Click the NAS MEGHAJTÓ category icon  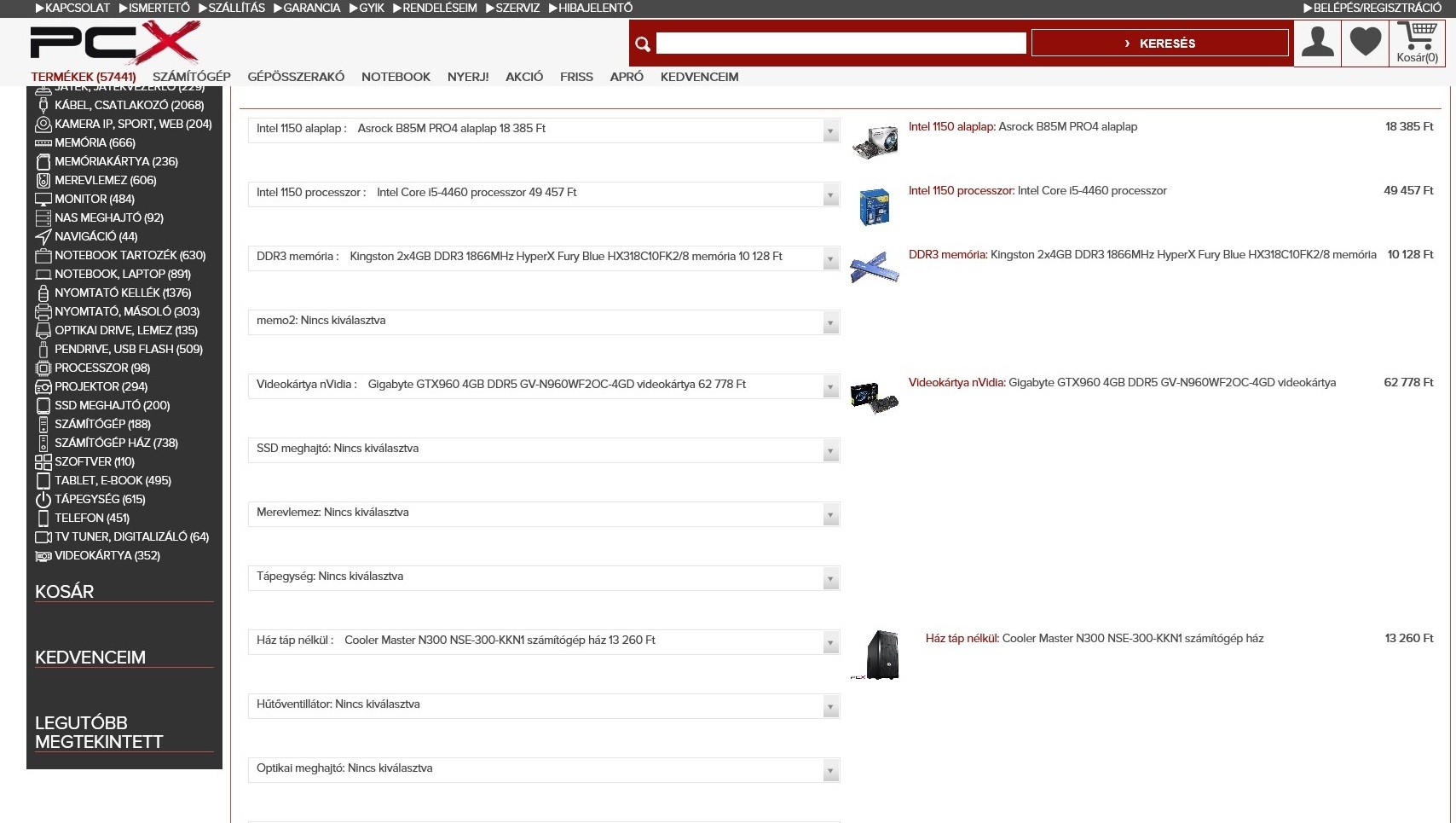click(x=43, y=218)
